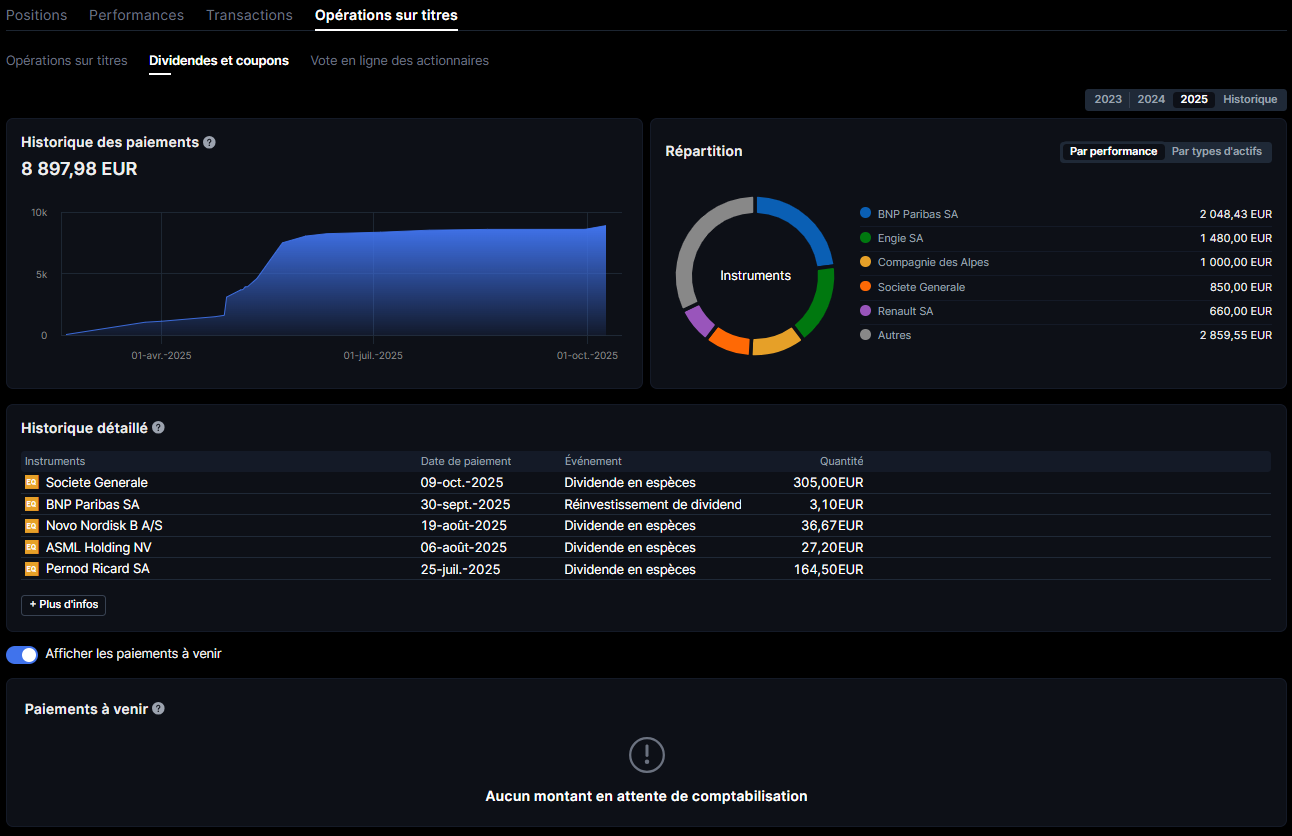
Task: Select Par performance view option
Action: click(x=1113, y=152)
